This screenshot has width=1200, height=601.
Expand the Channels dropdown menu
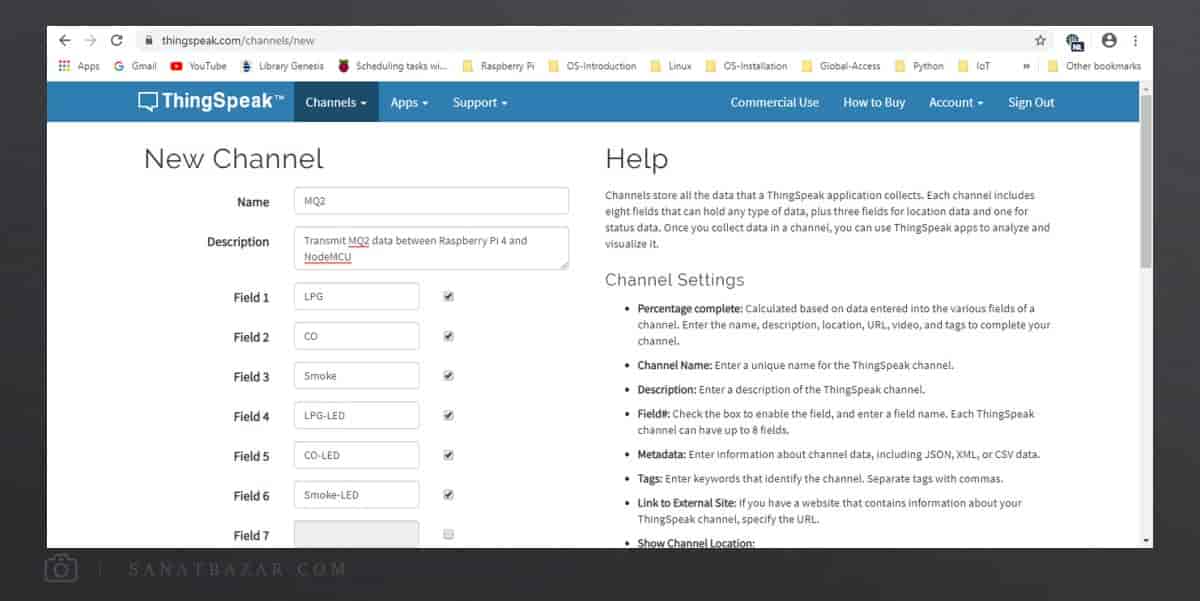point(336,102)
